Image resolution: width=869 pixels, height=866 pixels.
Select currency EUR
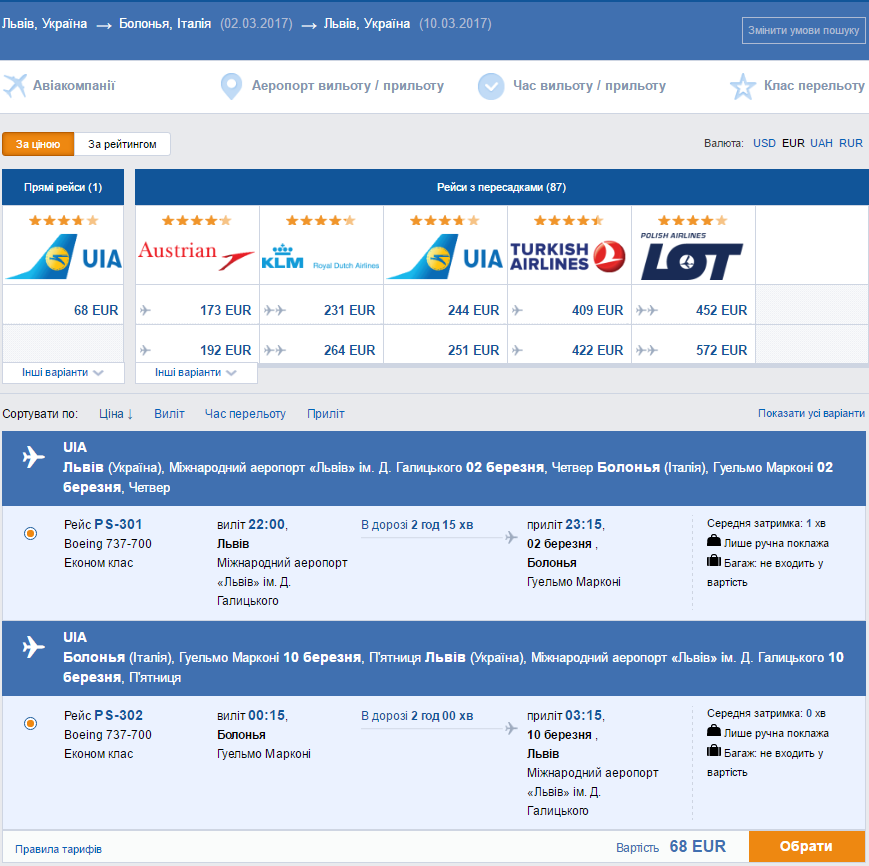click(x=793, y=144)
